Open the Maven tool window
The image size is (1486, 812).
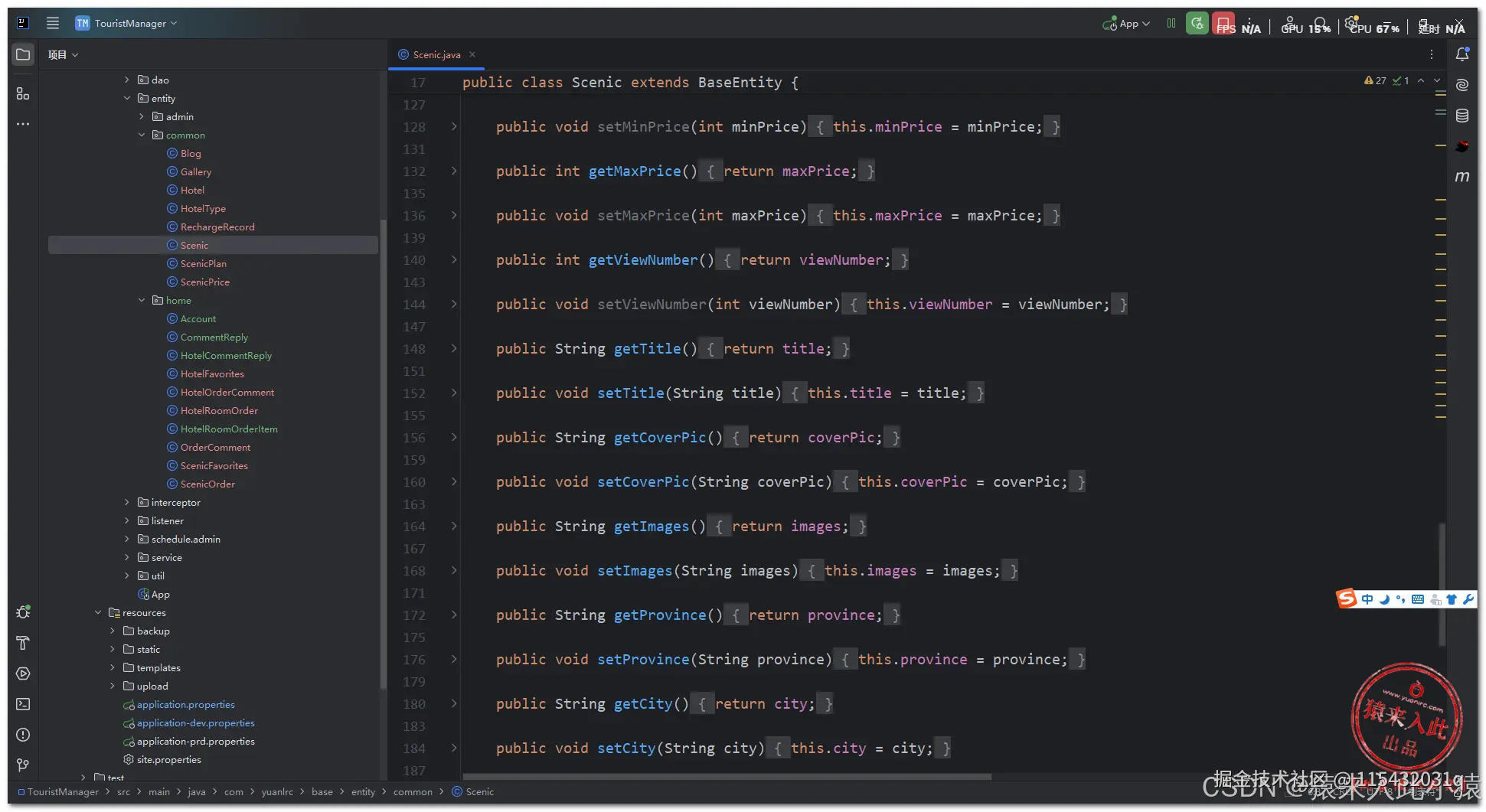[x=1462, y=177]
